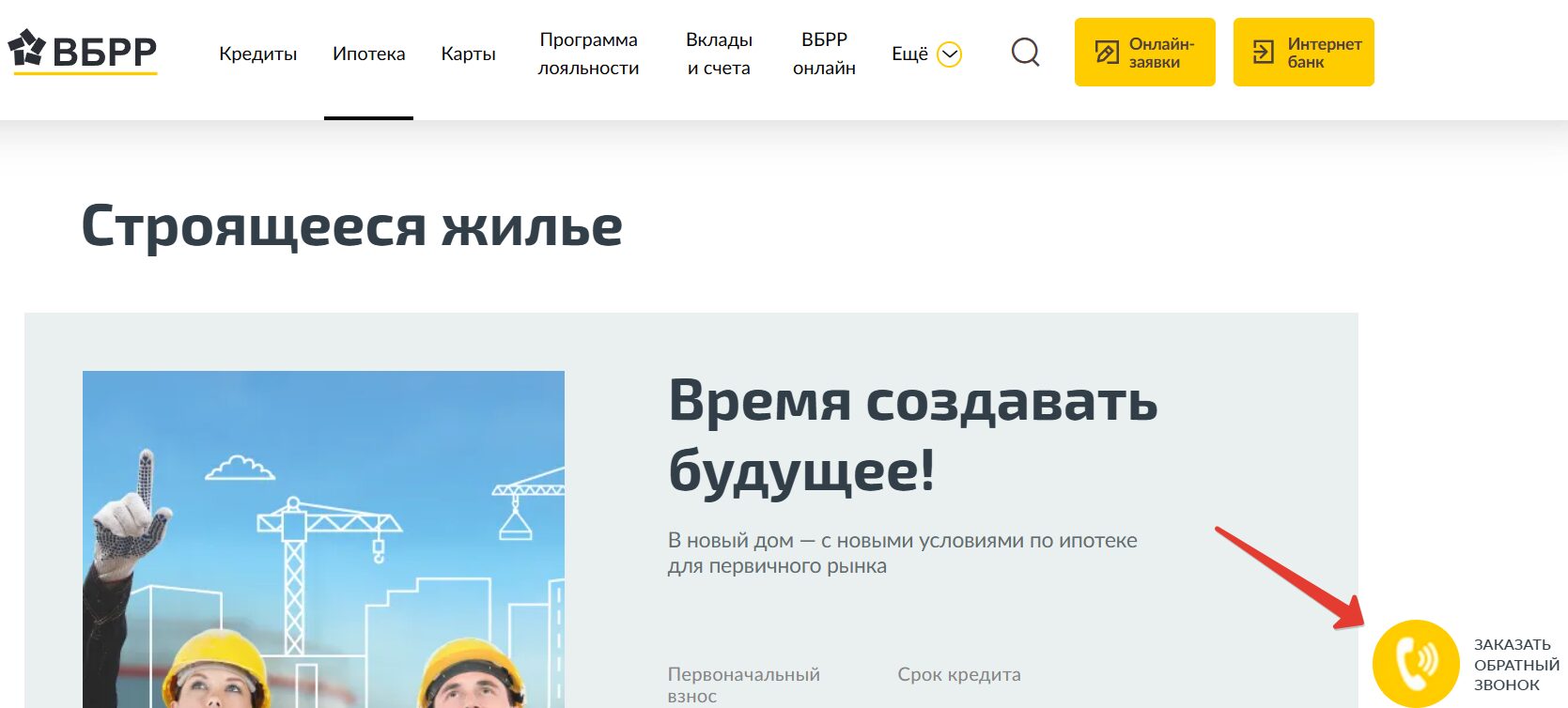Viewport: 1568px width, 708px height.
Task: Open Программа лояльности page
Action: pyautogui.click(x=588, y=54)
